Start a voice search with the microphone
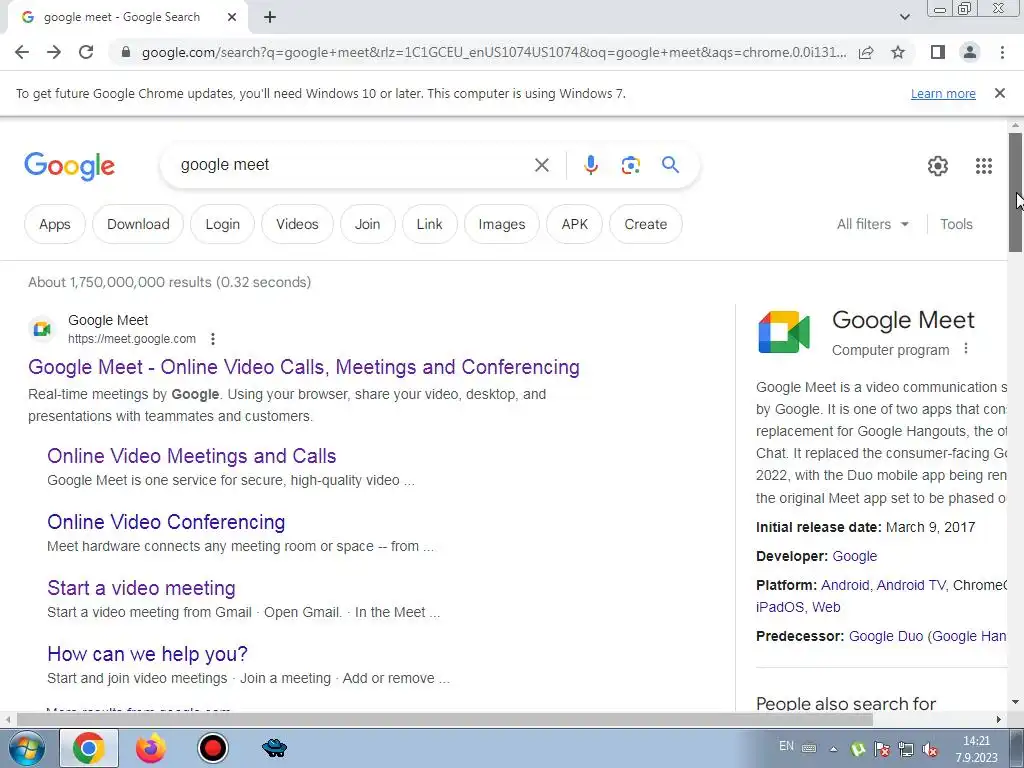Screen dimensions: 1024x768 [x=590, y=165]
